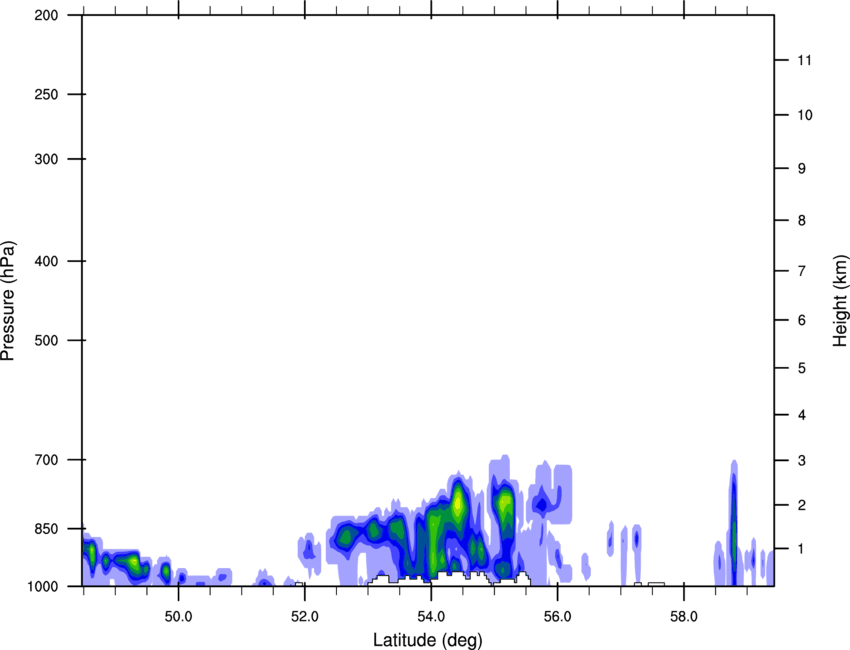The image size is (850, 650).
Task: Click the 8 km height label
Action: point(801,220)
